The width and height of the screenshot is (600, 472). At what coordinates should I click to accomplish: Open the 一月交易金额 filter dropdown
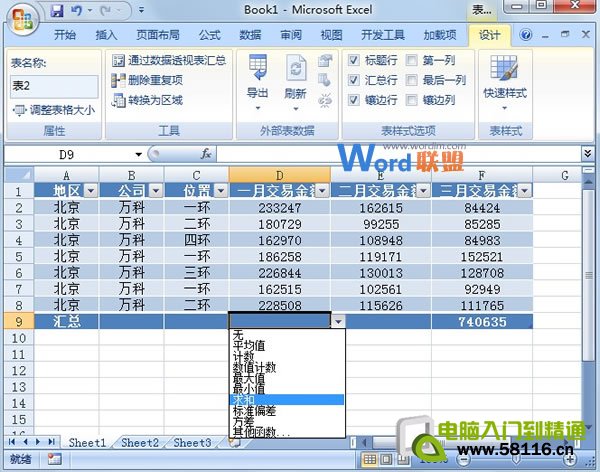click(322, 190)
